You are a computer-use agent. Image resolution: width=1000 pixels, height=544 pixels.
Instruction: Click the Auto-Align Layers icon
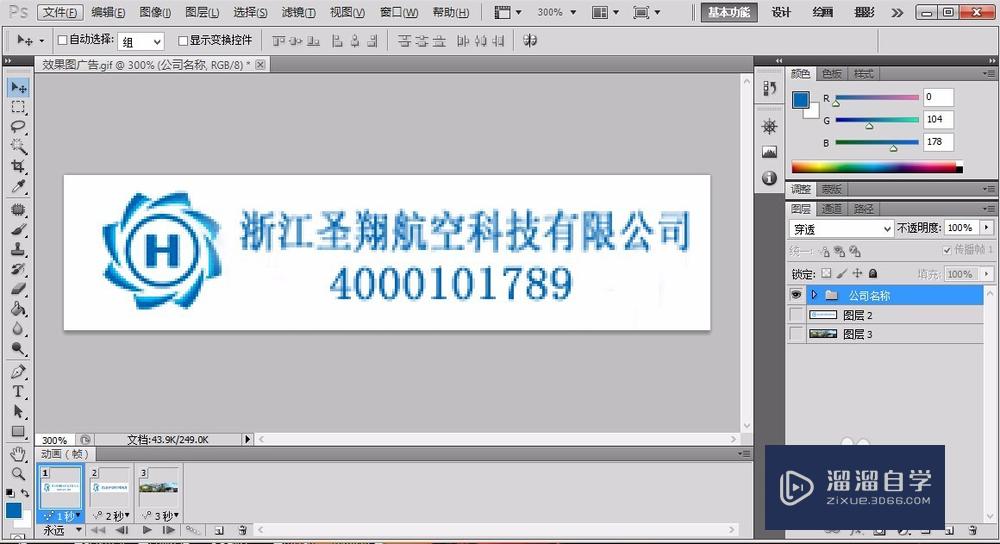[x=530, y=41]
